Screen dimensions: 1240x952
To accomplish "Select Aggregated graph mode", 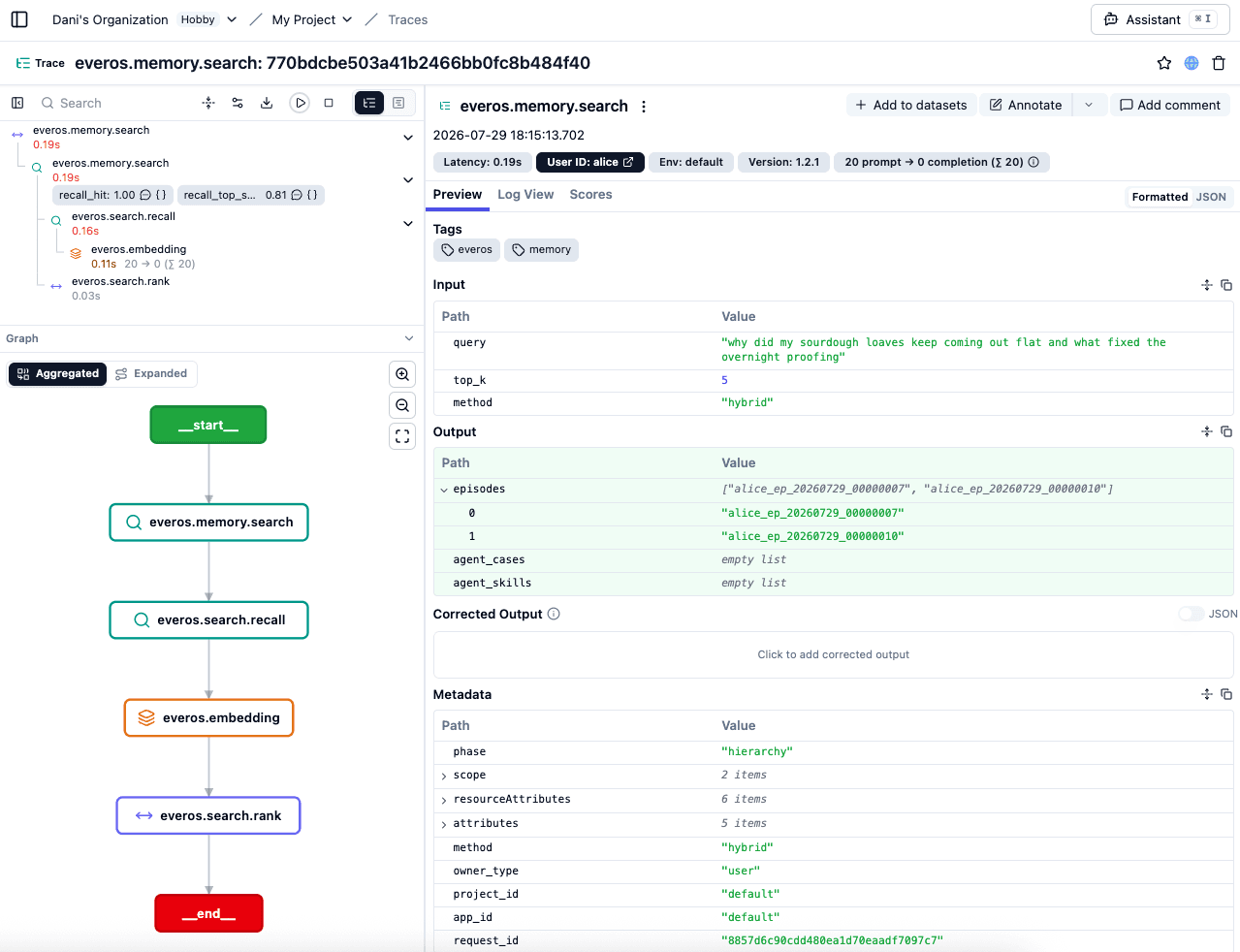I will pos(58,374).
